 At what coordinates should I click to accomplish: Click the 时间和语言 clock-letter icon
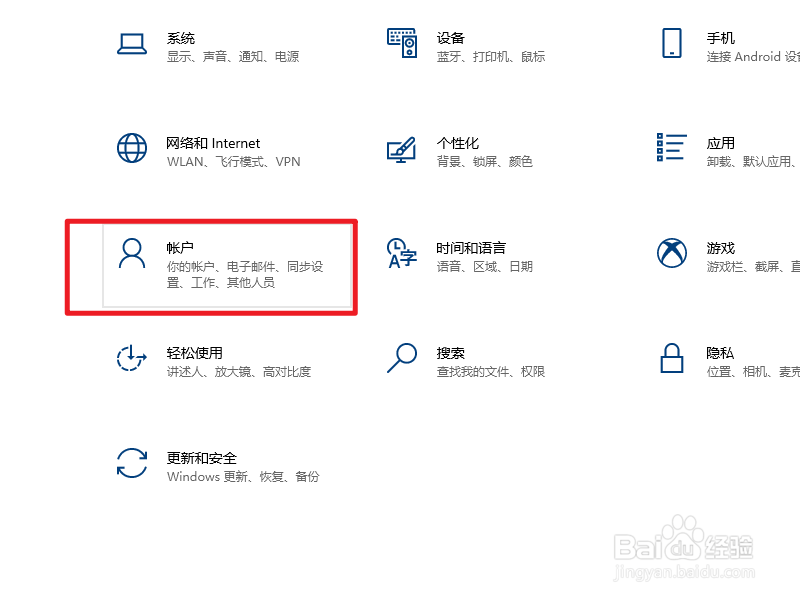402,253
